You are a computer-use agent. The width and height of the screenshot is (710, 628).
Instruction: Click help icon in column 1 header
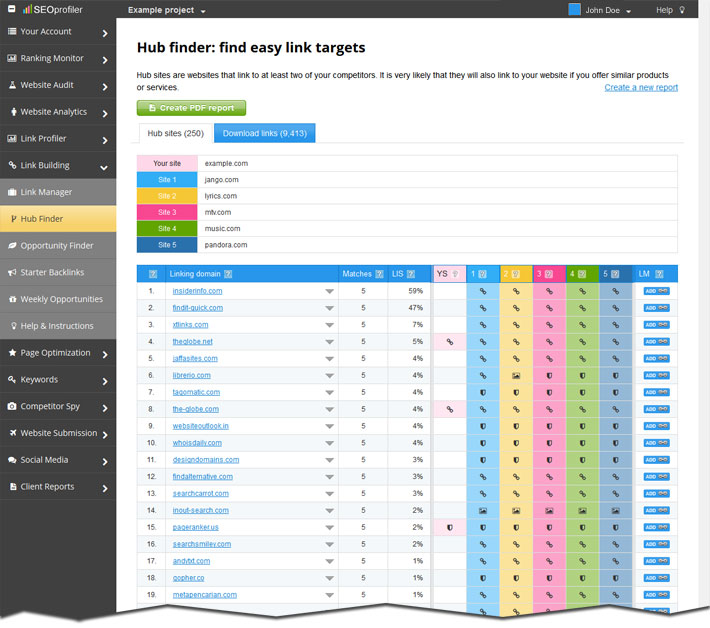coord(482,274)
